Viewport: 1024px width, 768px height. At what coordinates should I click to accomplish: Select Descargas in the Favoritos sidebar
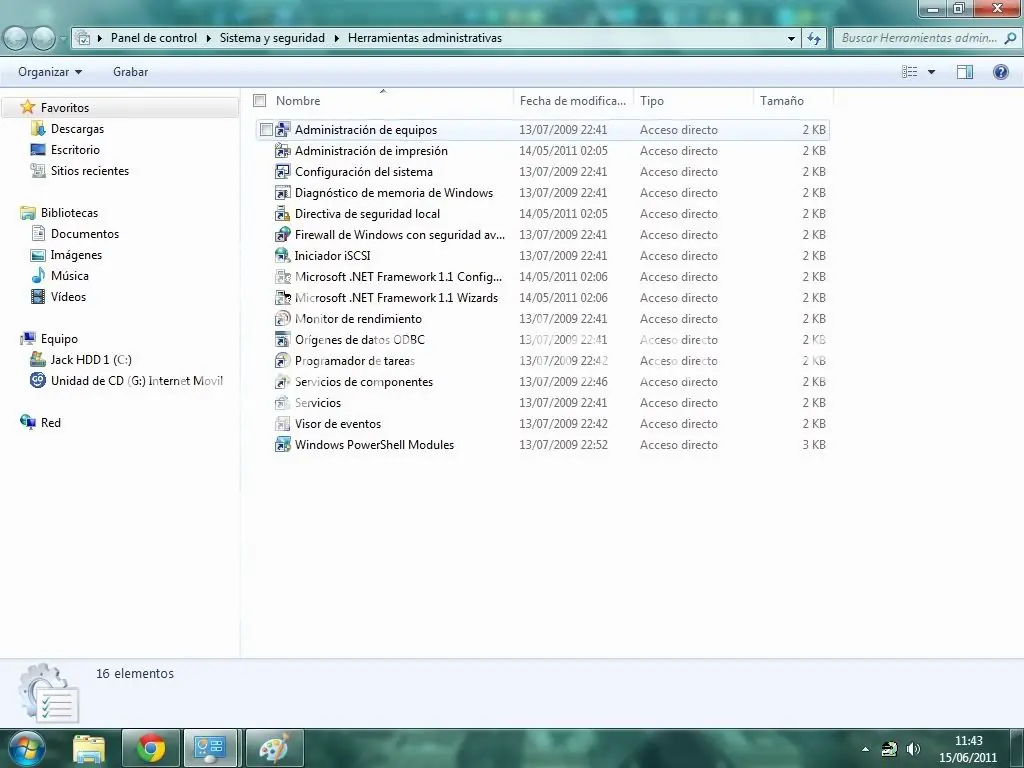click(77, 129)
